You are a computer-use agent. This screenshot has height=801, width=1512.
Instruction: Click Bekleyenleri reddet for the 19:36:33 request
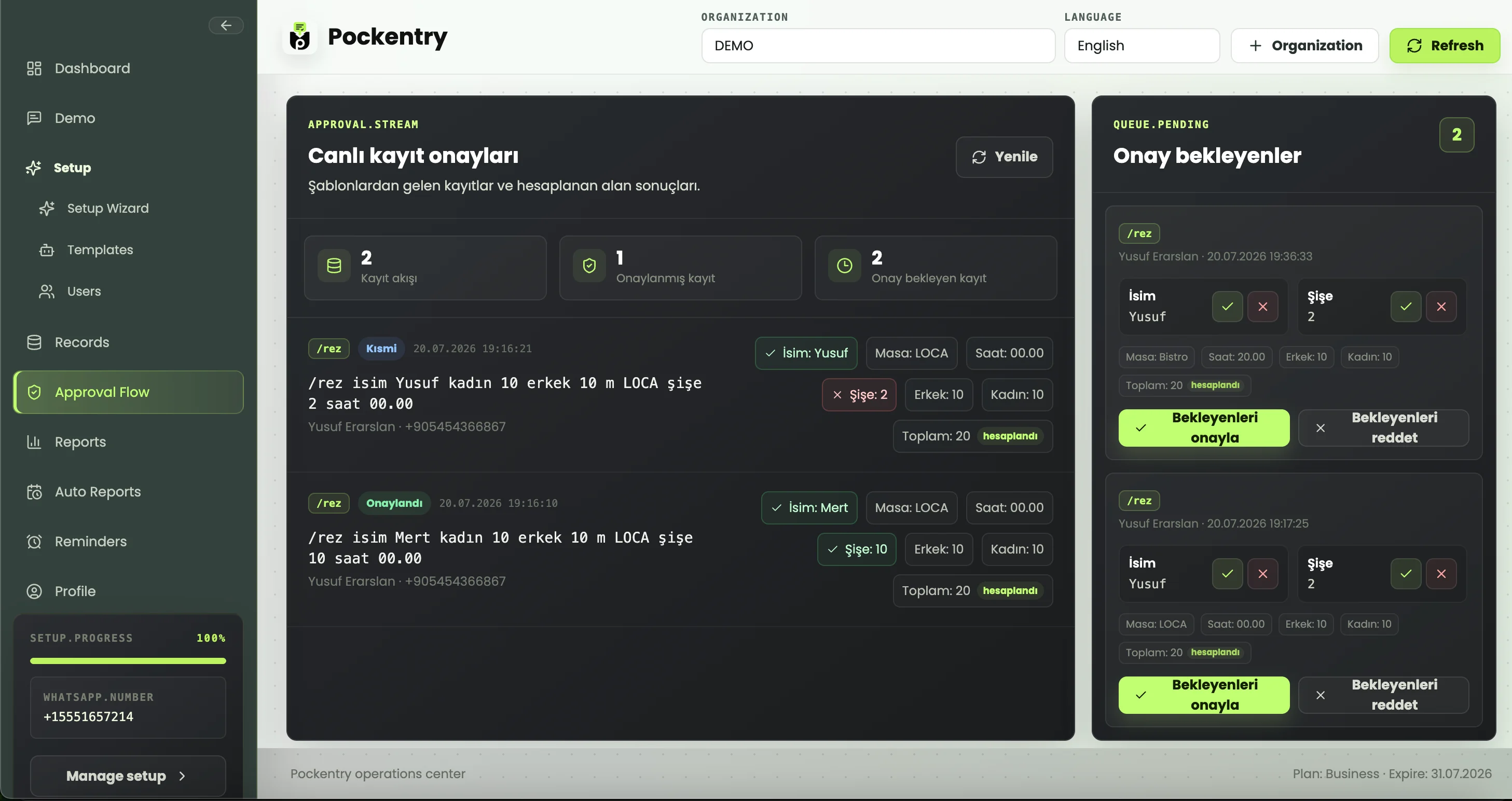coord(1383,428)
